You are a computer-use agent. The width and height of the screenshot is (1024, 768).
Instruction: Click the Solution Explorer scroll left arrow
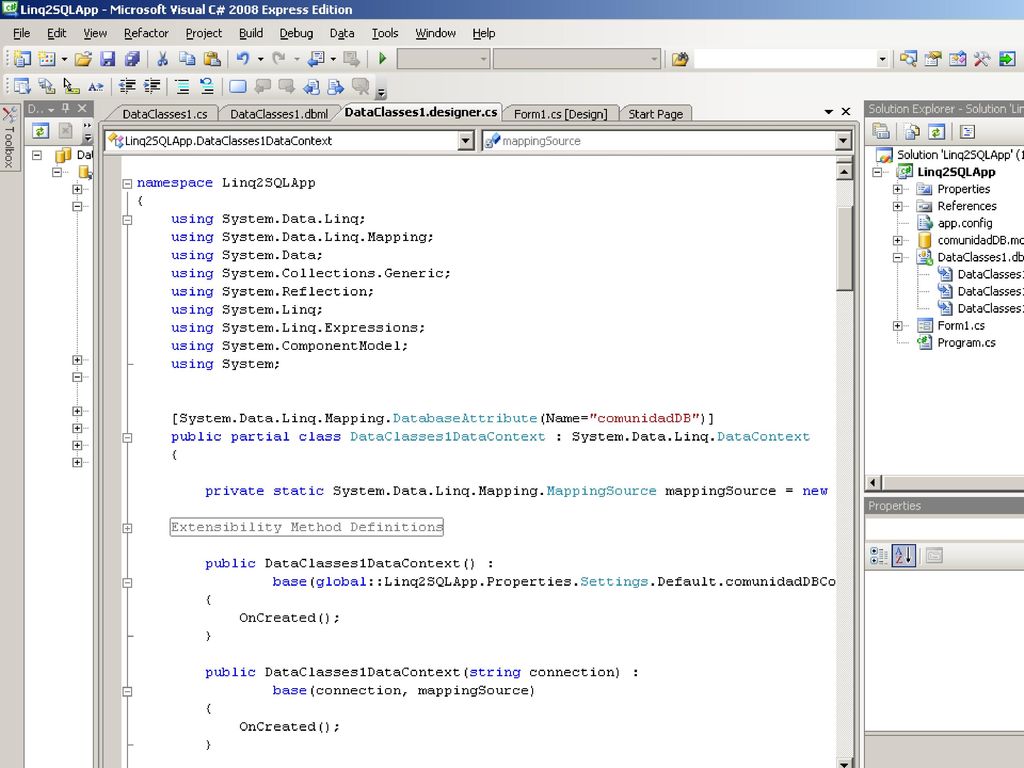point(874,483)
